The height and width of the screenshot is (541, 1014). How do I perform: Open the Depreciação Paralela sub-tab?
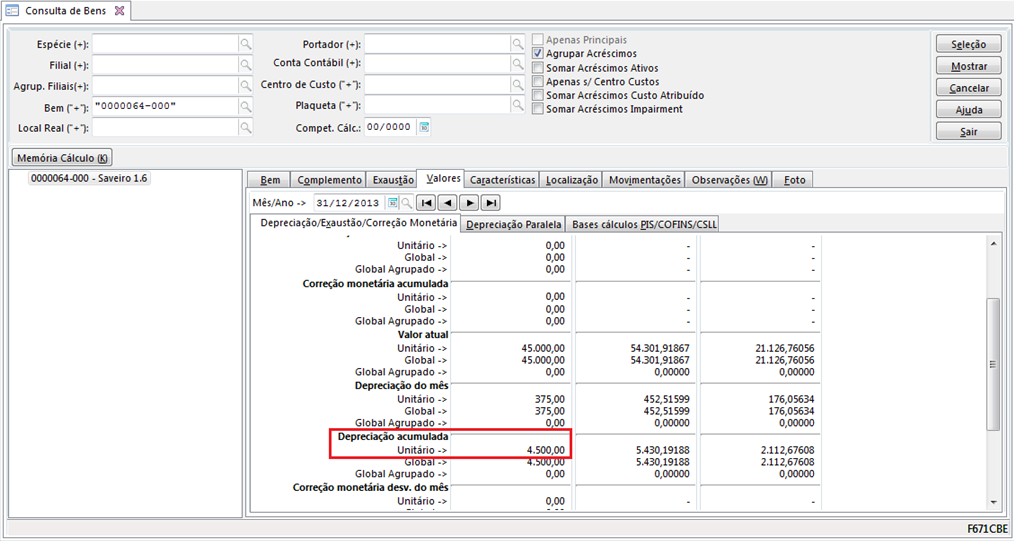[514, 225]
